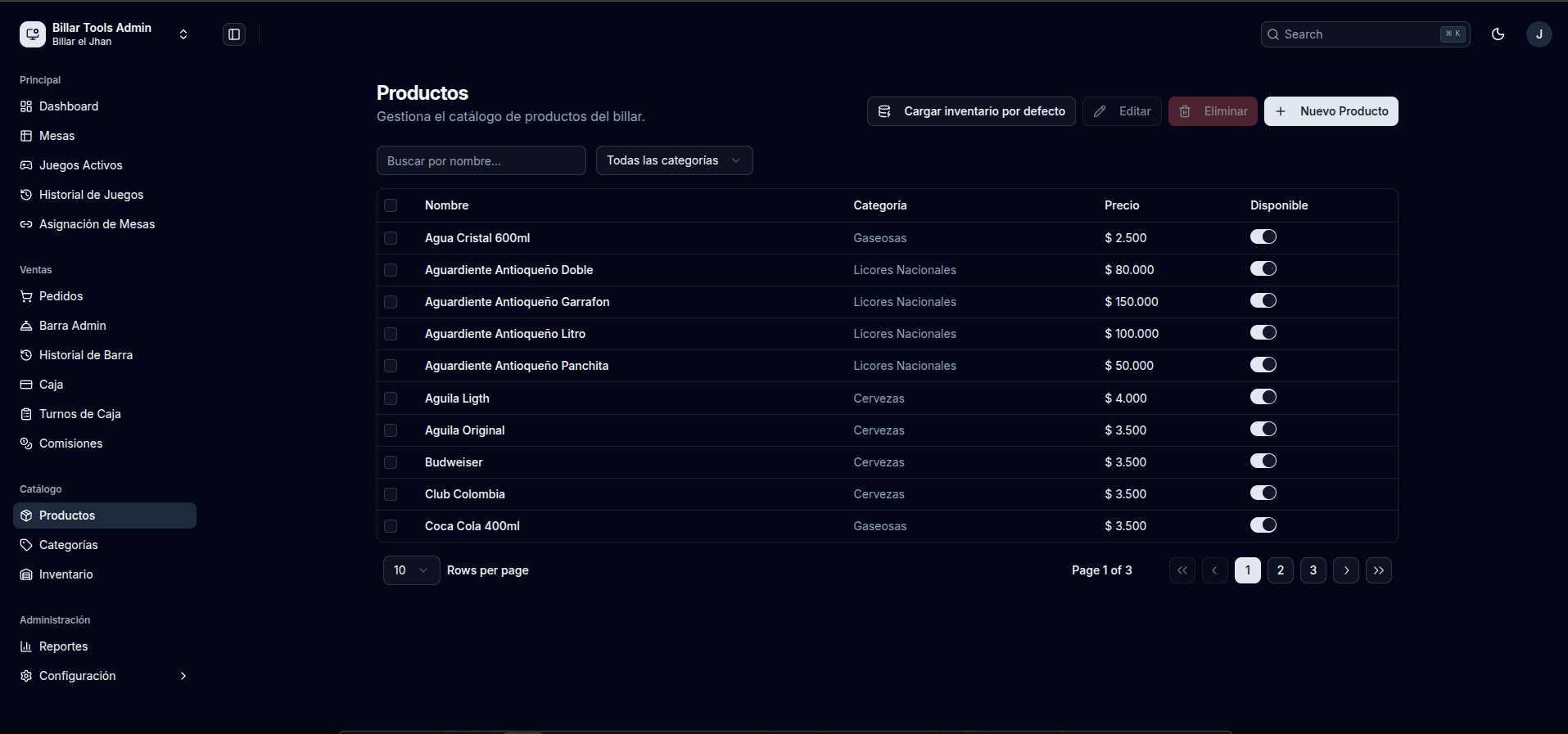The width and height of the screenshot is (1568, 734).
Task: Open the Billar el Jhan workspace switcher
Action: (105, 34)
